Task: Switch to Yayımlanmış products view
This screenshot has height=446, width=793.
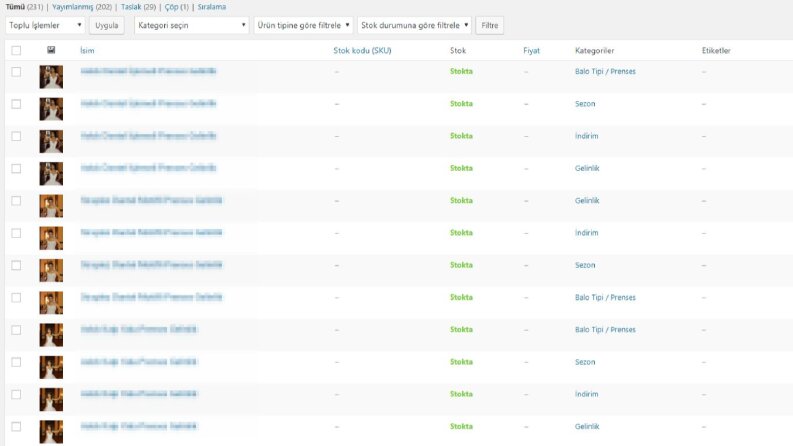Action: pyautogui.click(x=73, y=7)
